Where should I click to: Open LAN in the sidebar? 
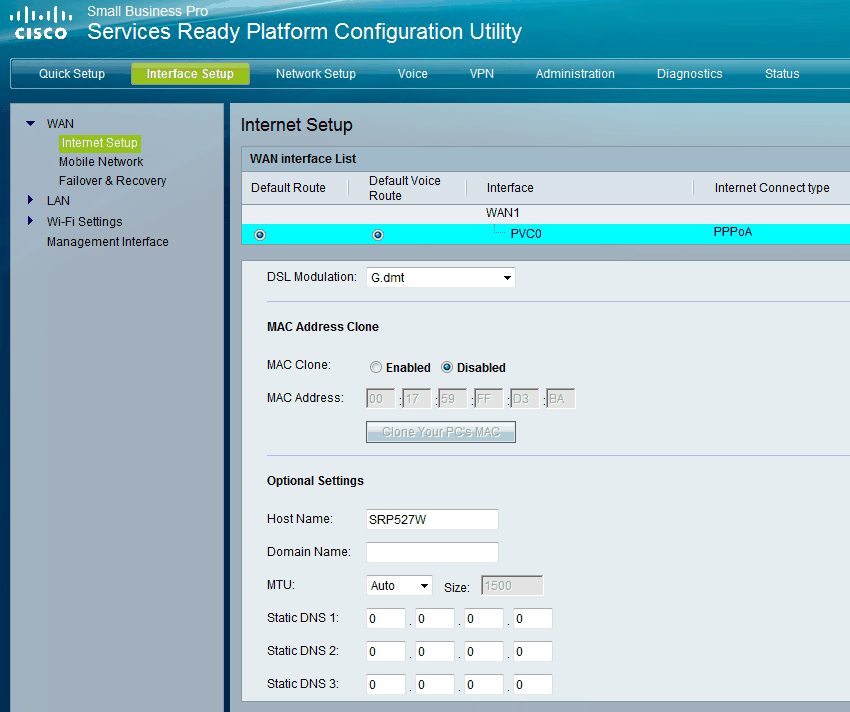(58, 201)
